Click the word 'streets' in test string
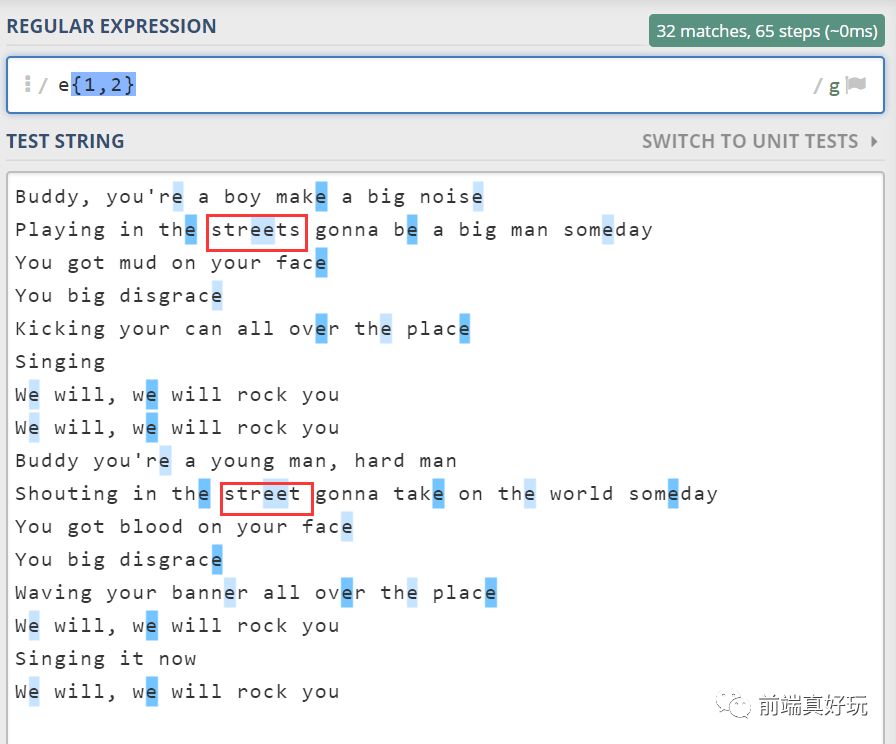 (x=255, y=230)
